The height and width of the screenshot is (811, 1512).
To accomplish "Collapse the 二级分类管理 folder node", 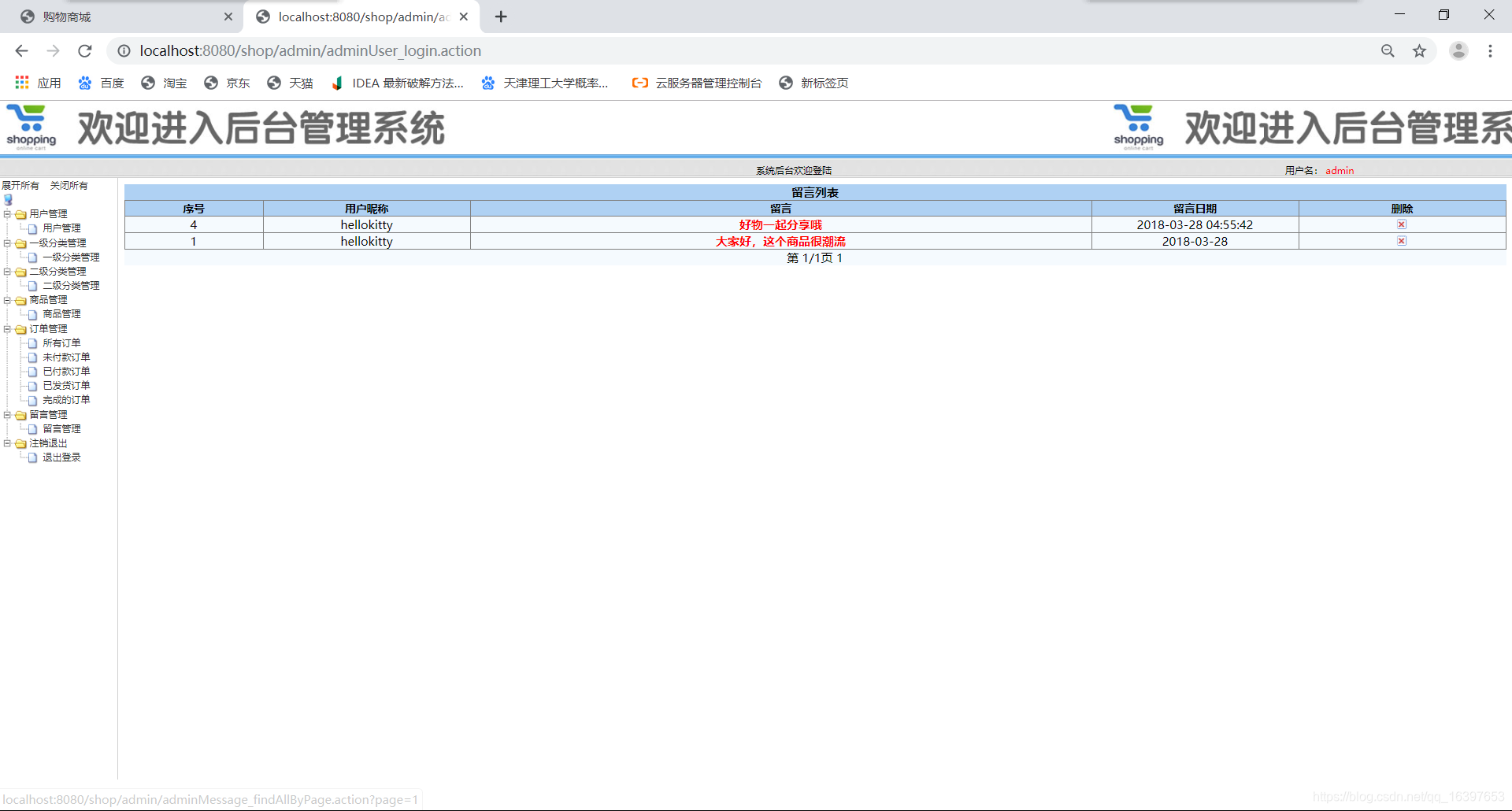I will pos(7,272).
